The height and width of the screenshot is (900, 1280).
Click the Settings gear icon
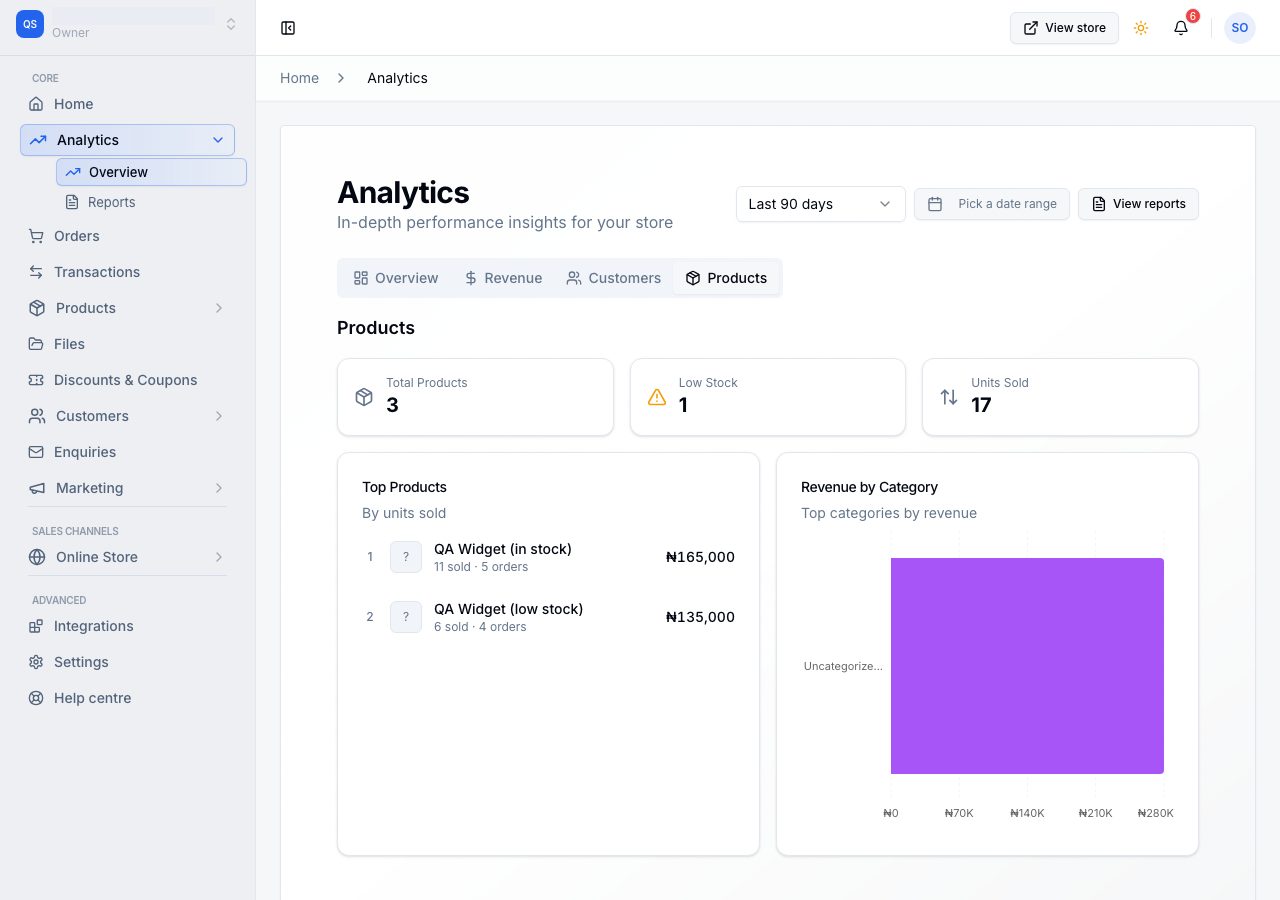click(36, 662)
